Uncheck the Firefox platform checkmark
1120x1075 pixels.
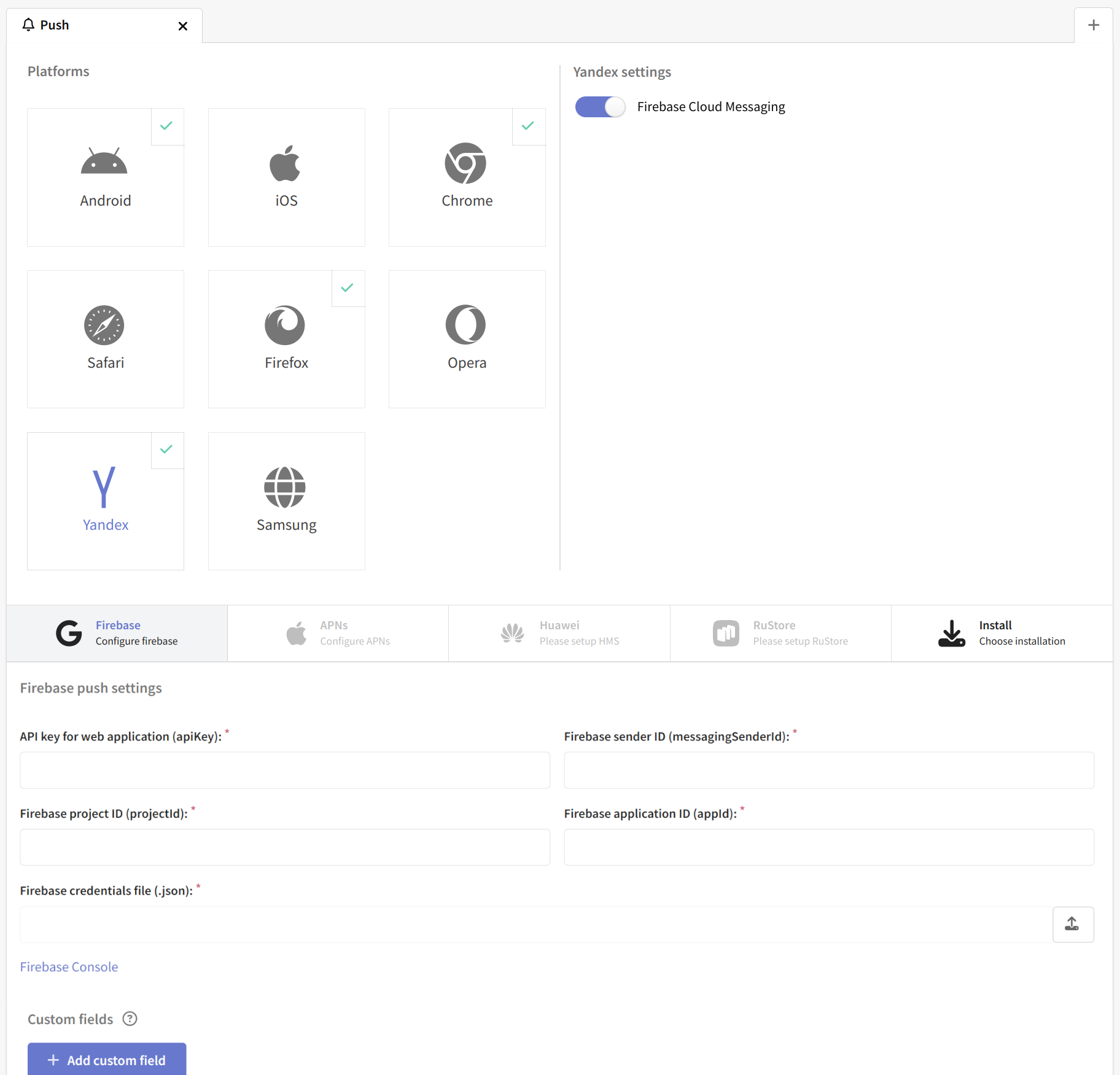pos(348,288)
